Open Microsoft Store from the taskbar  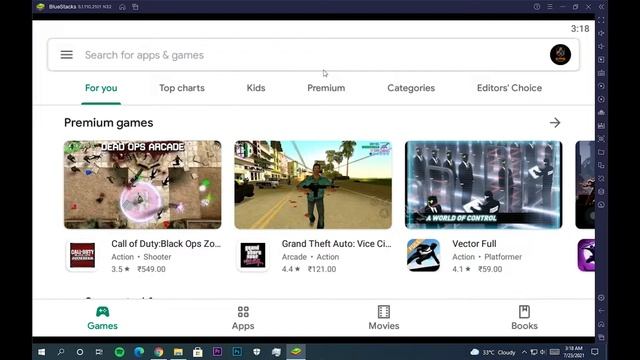(x=198, y=352)
